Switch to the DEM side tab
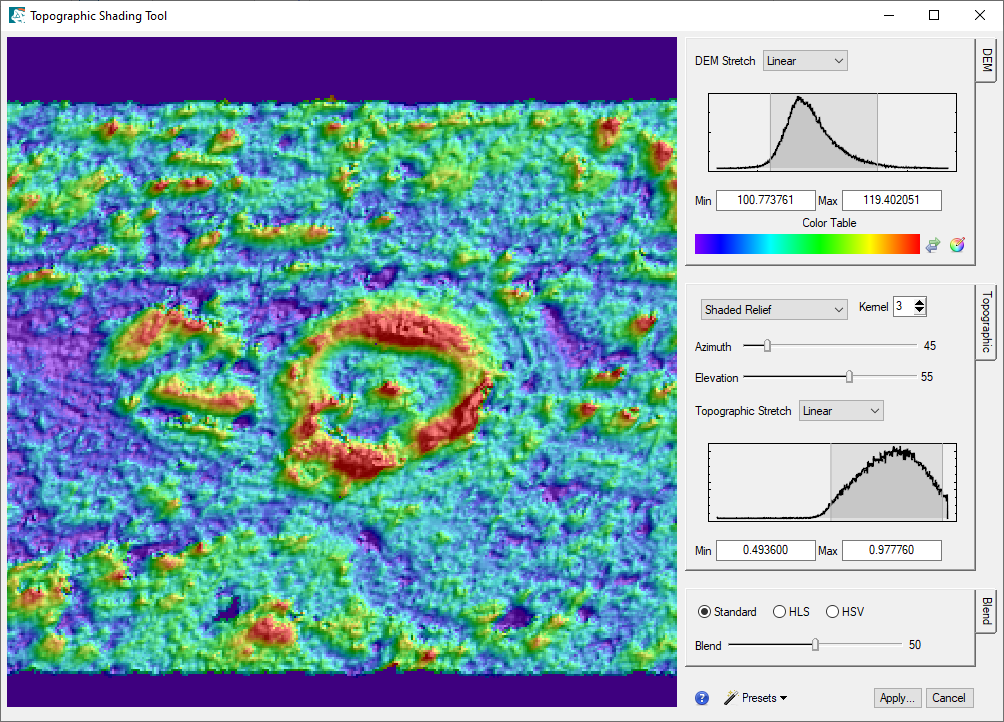Image resolution: width=1004 pixels, height=722 pixels. (986, 60)
